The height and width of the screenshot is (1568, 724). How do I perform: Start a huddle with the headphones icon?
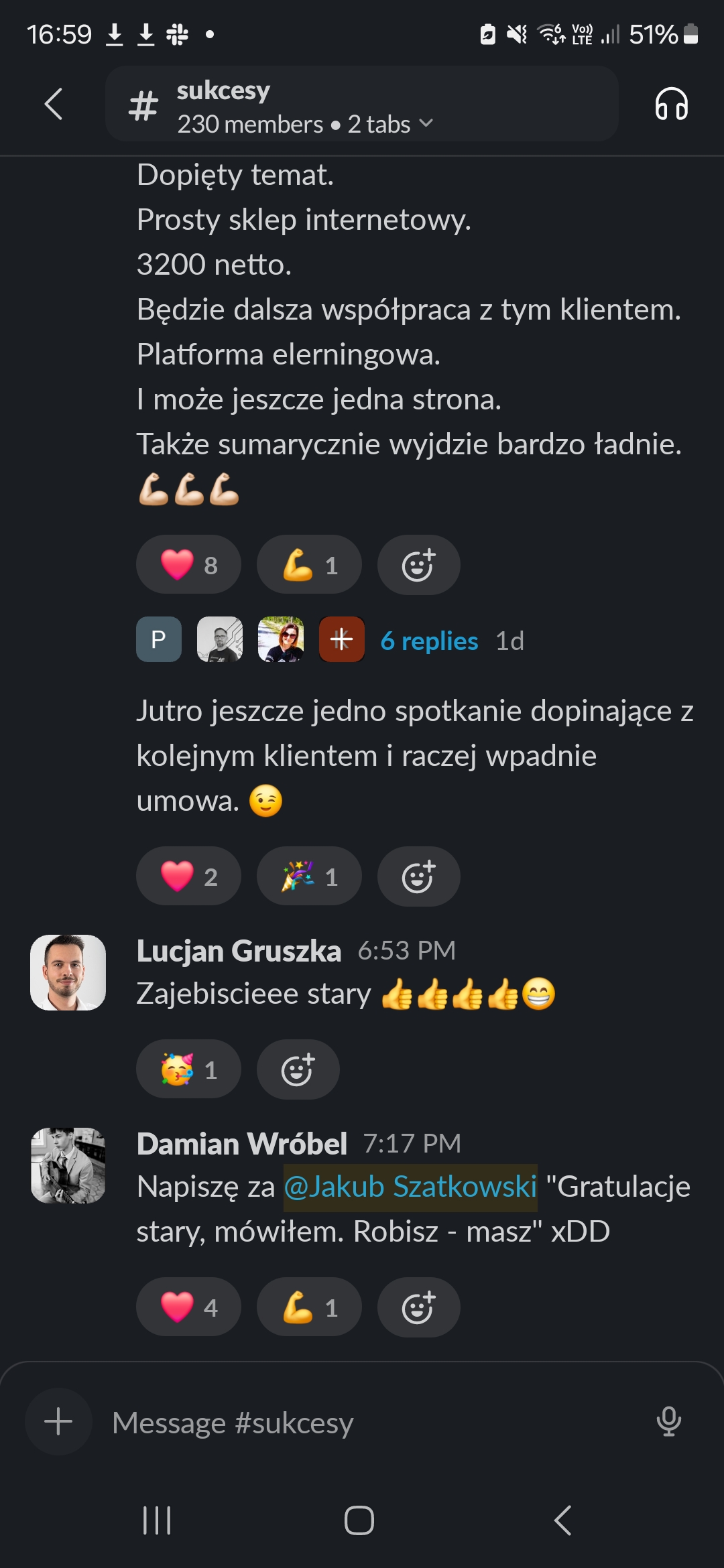pyautogui.click(x=671, y=104)
